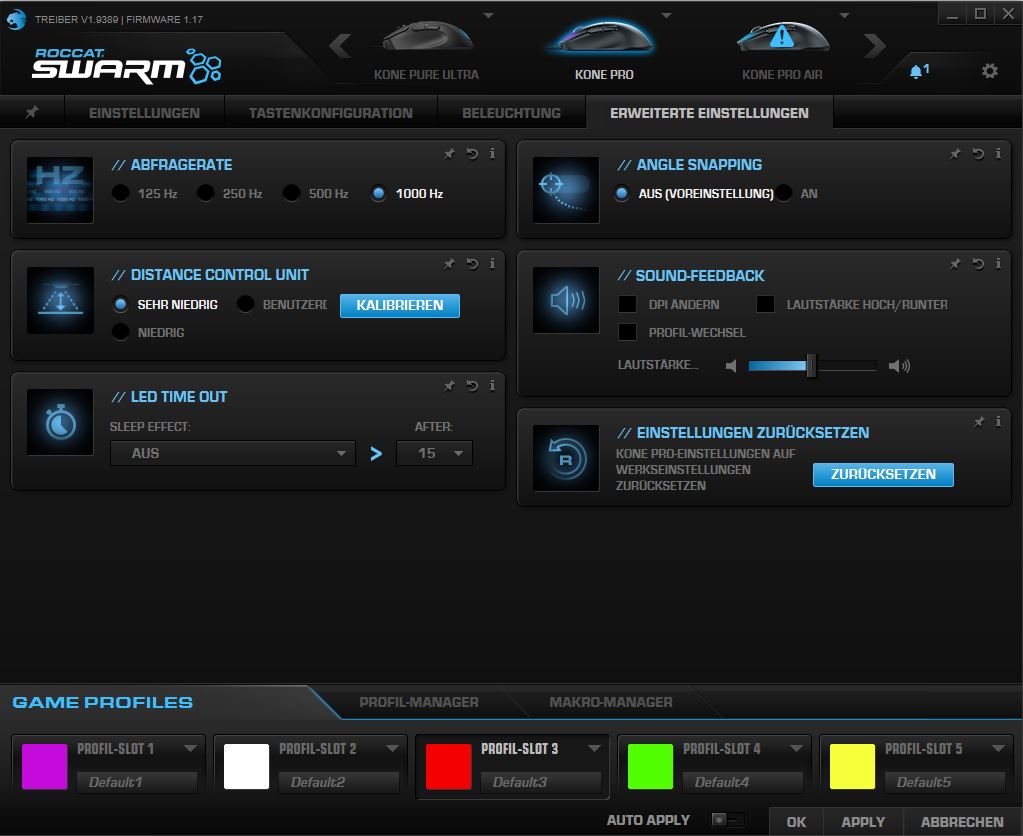Go to next device with right arrow

point(875,46)
